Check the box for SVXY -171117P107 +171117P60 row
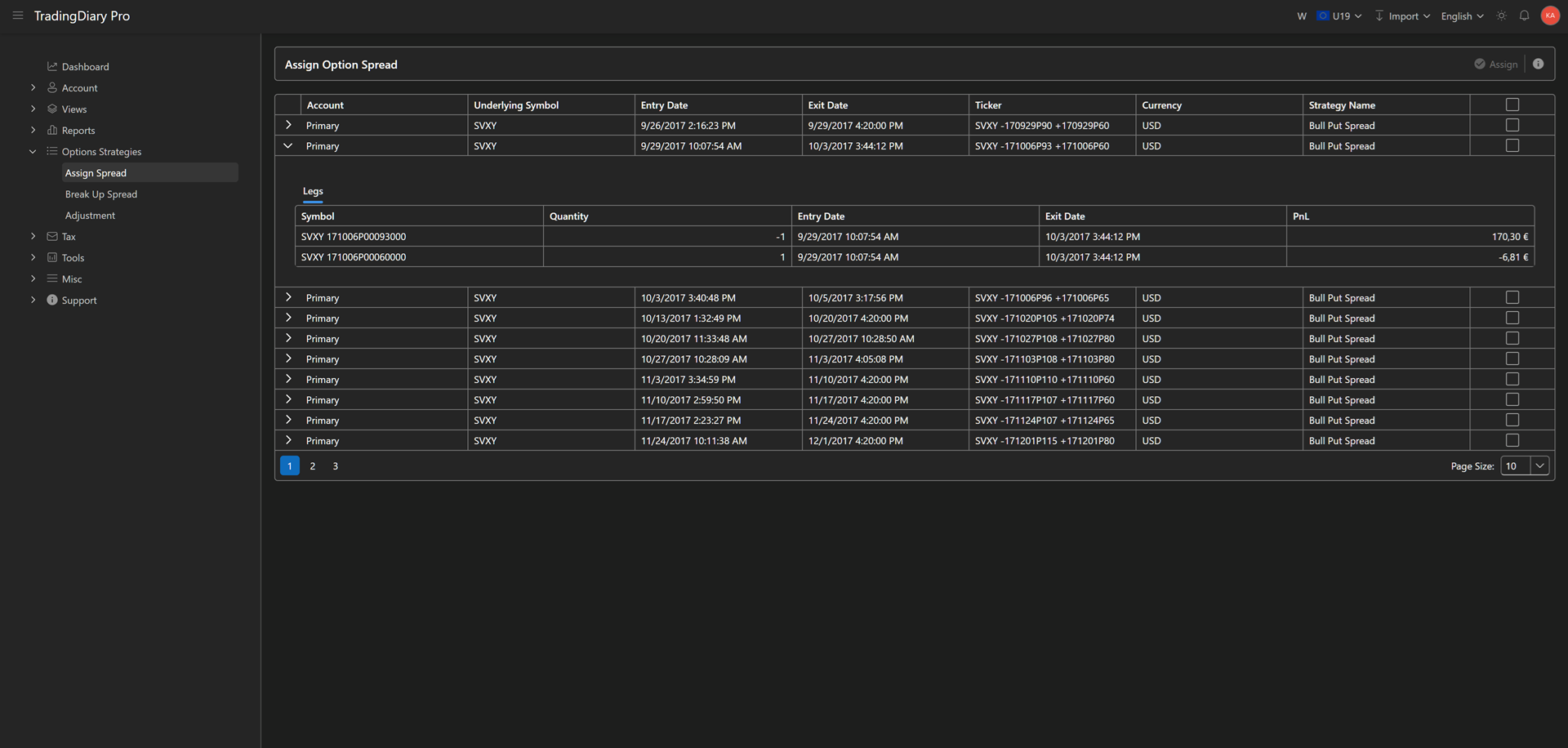The height and width of the screenshot is (748, 1568). [1512, 399]
